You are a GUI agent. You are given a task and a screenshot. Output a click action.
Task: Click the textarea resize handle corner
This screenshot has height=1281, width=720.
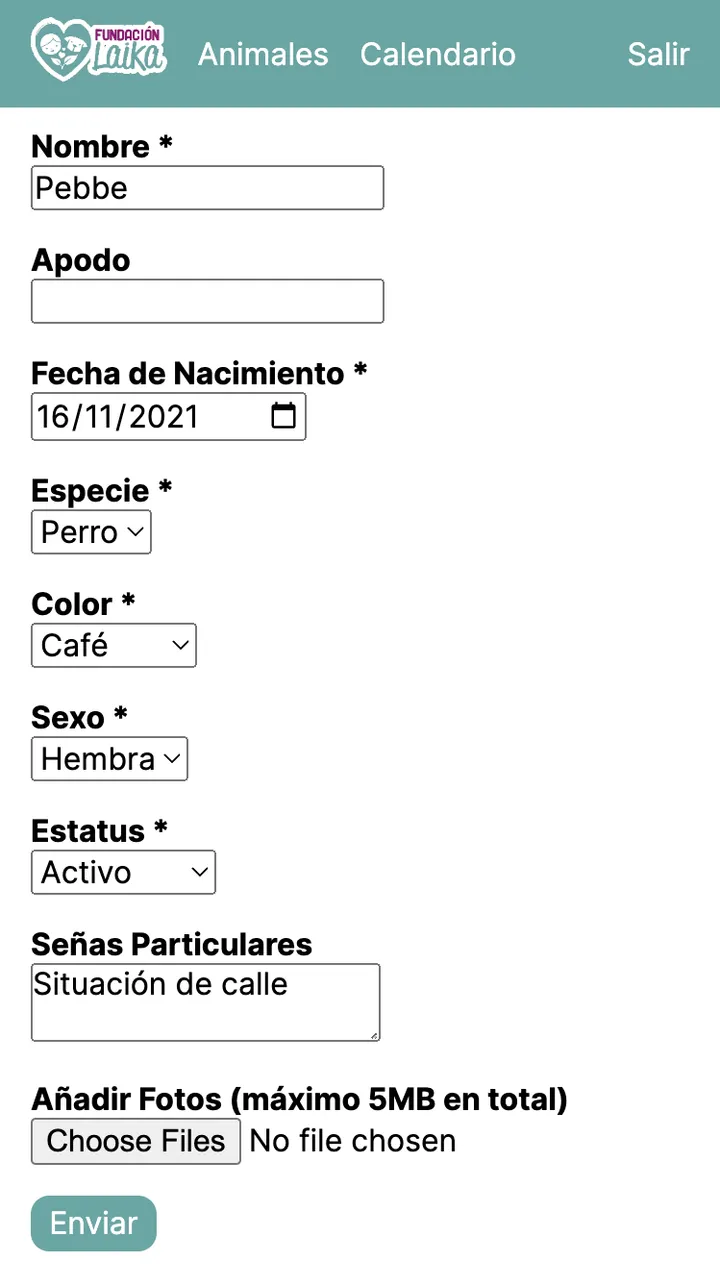[x=374, y=1035]
